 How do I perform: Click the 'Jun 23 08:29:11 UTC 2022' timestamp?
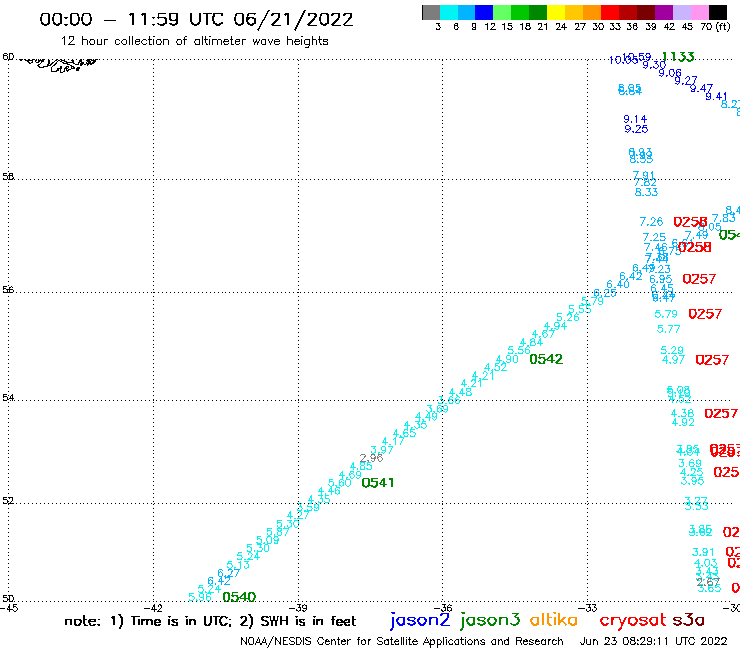[x=653, y=641]
